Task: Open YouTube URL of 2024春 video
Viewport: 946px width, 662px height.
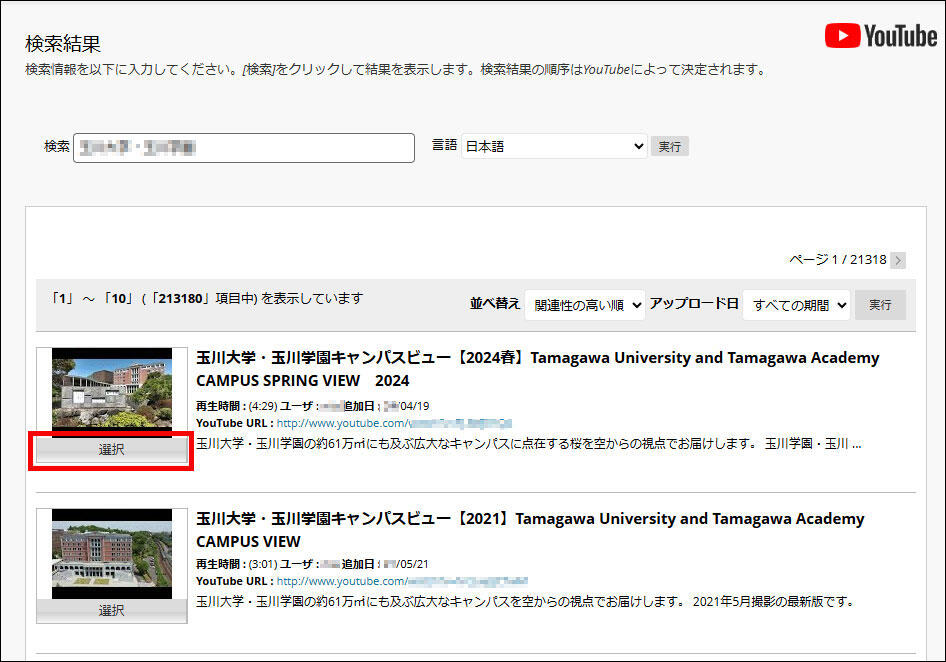Action: [x=394, y=423]
